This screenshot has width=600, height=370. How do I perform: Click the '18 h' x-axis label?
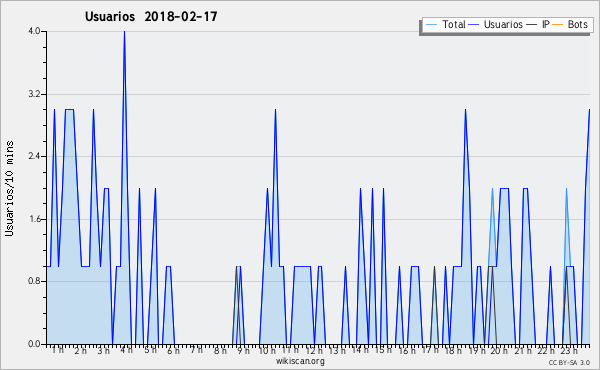tap(453, 350)
